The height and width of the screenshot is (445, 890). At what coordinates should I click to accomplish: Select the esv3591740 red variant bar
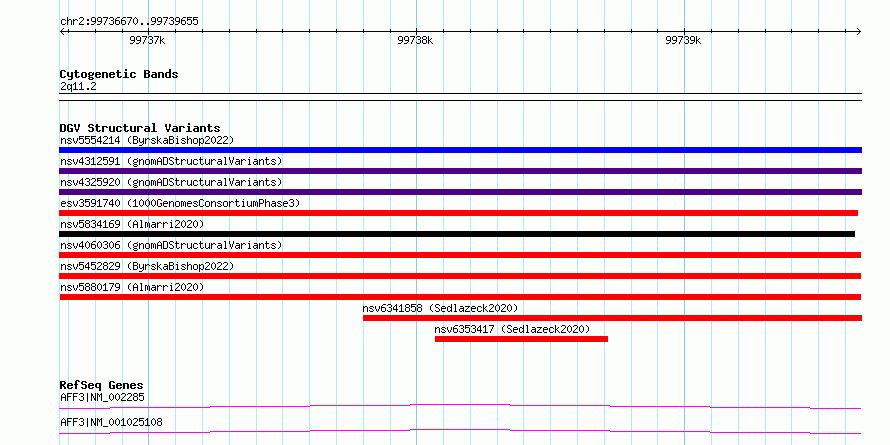(x=459, y=213)
